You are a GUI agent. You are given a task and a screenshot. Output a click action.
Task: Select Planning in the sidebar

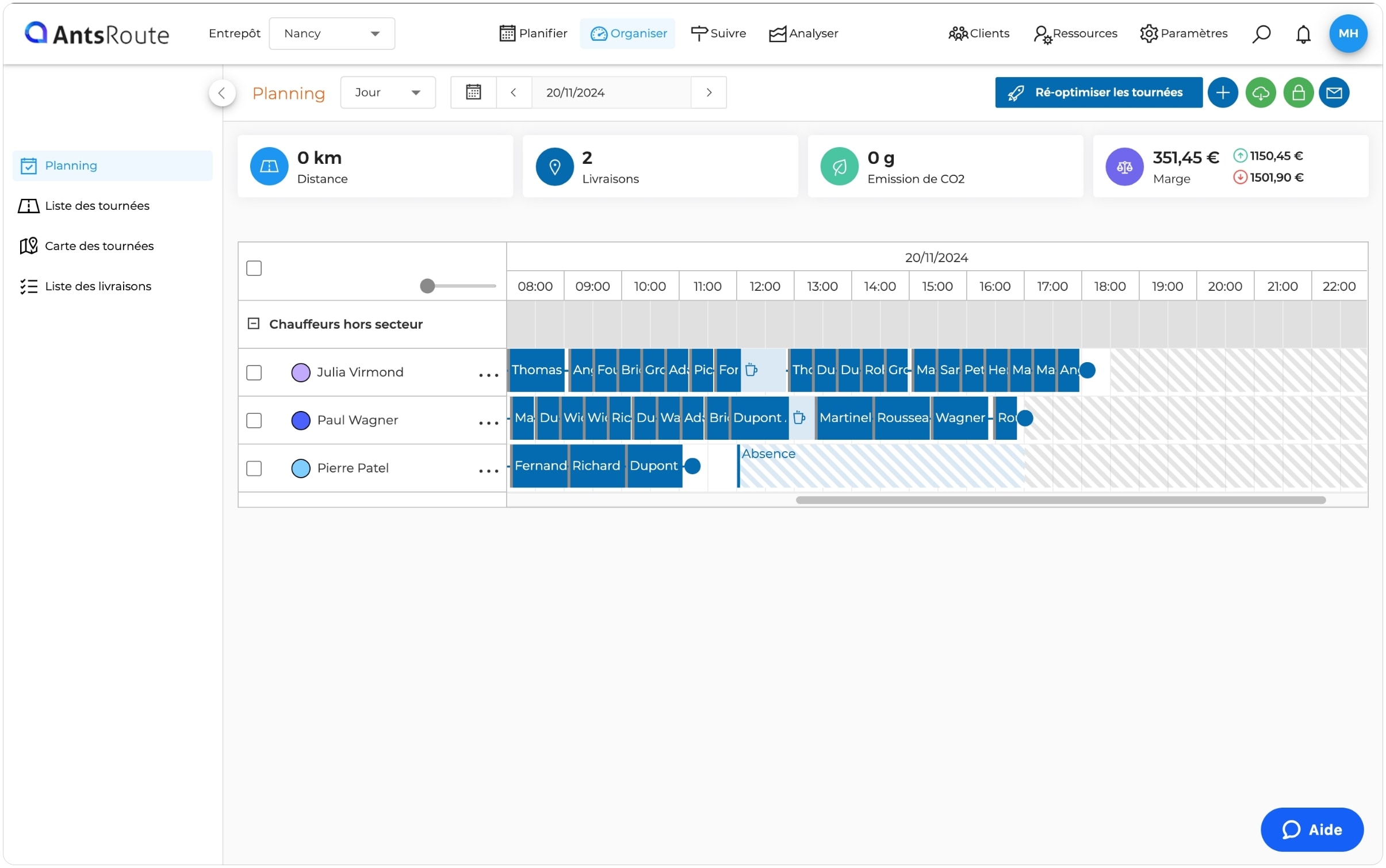click(113, 166)
